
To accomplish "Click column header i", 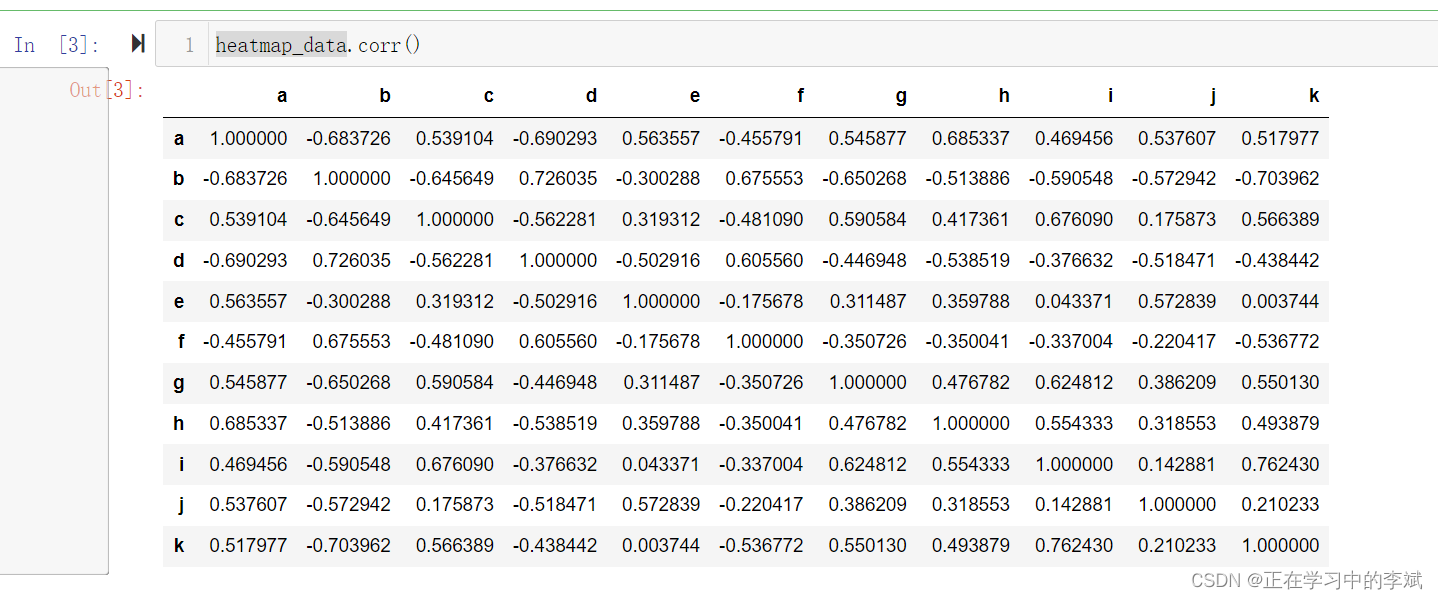I will pyautogui.click(x=1110, y=96).
